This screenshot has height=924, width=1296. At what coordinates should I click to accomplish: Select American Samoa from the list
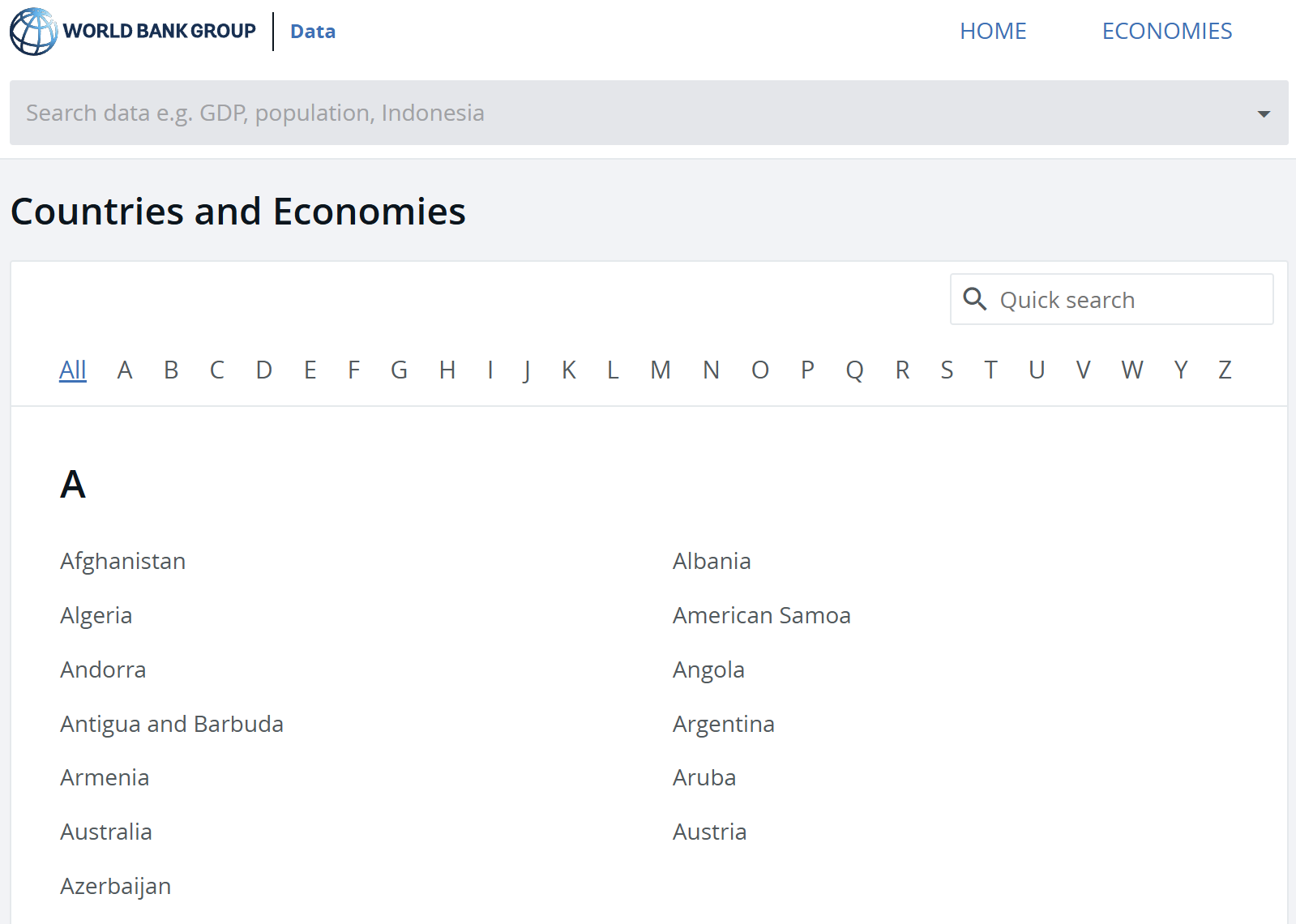pyautogui.click(x=761, y=614)
